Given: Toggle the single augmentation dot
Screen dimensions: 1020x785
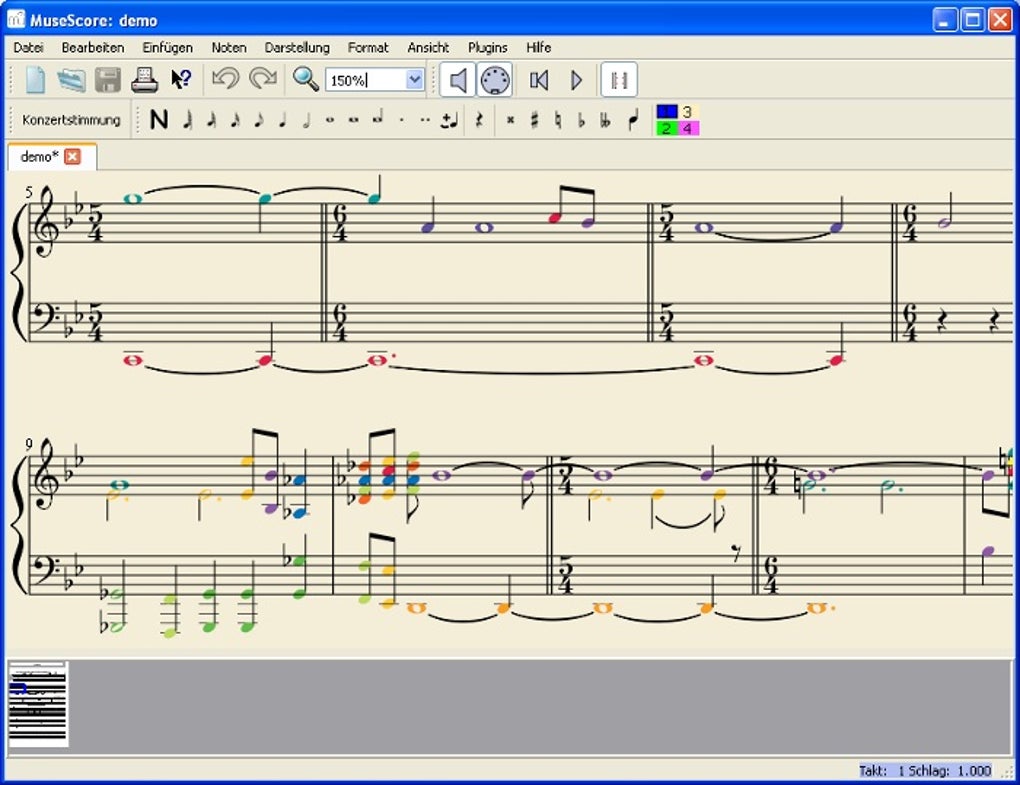Looking at the screenshot, I should point(401,120).
